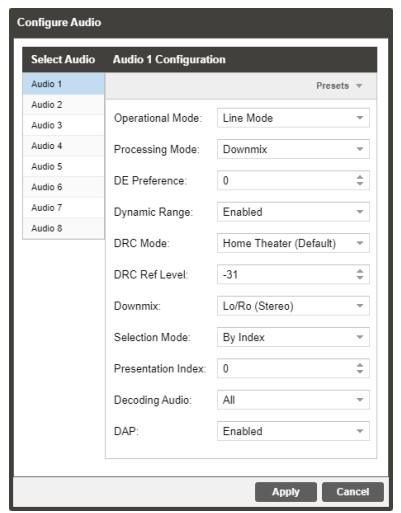The image size is (401, 513).
Task: Choose Audio 8 from Select Audio
Action: coord(63,228)
